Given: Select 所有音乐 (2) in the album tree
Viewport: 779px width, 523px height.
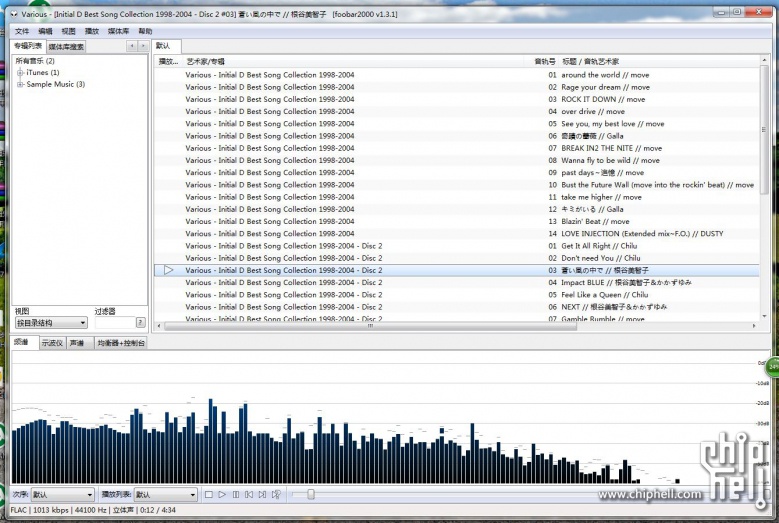Looking at the screenshot, I should 35,61.
